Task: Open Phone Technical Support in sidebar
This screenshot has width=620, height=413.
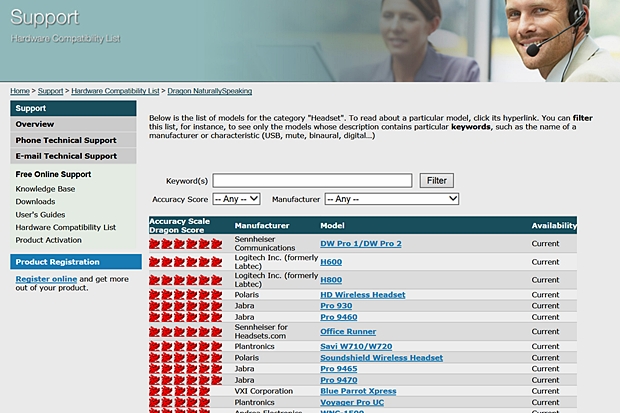Action: click(x=73, y=140)
